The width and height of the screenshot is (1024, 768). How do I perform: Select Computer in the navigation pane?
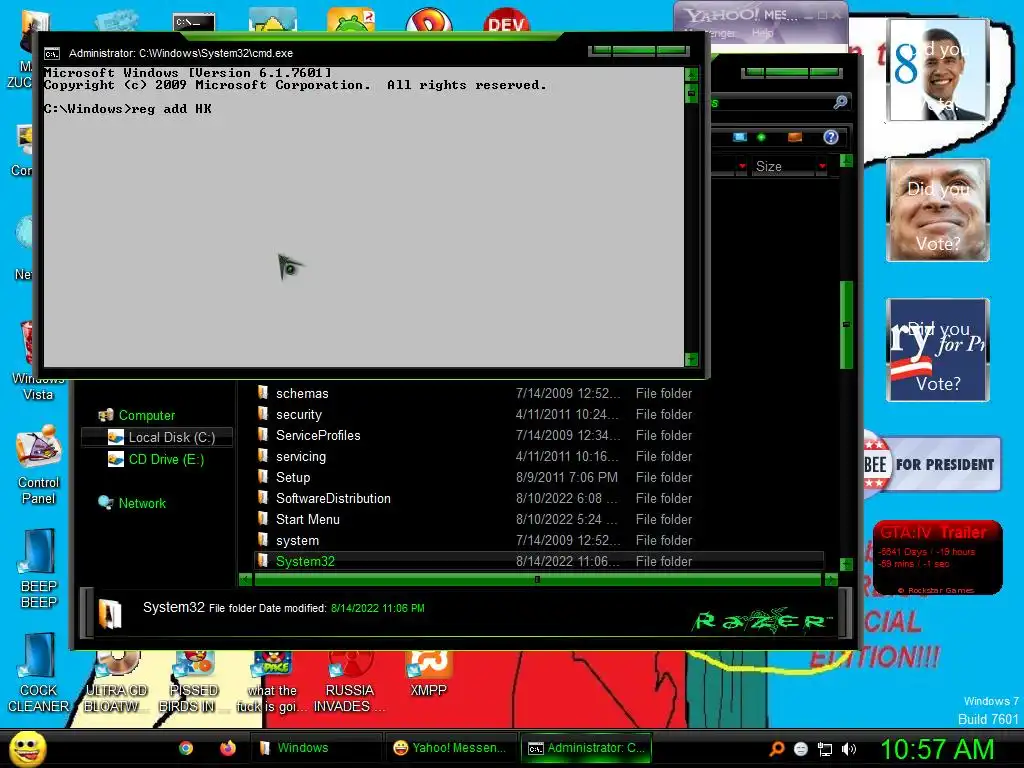click(x=146, y=415)
